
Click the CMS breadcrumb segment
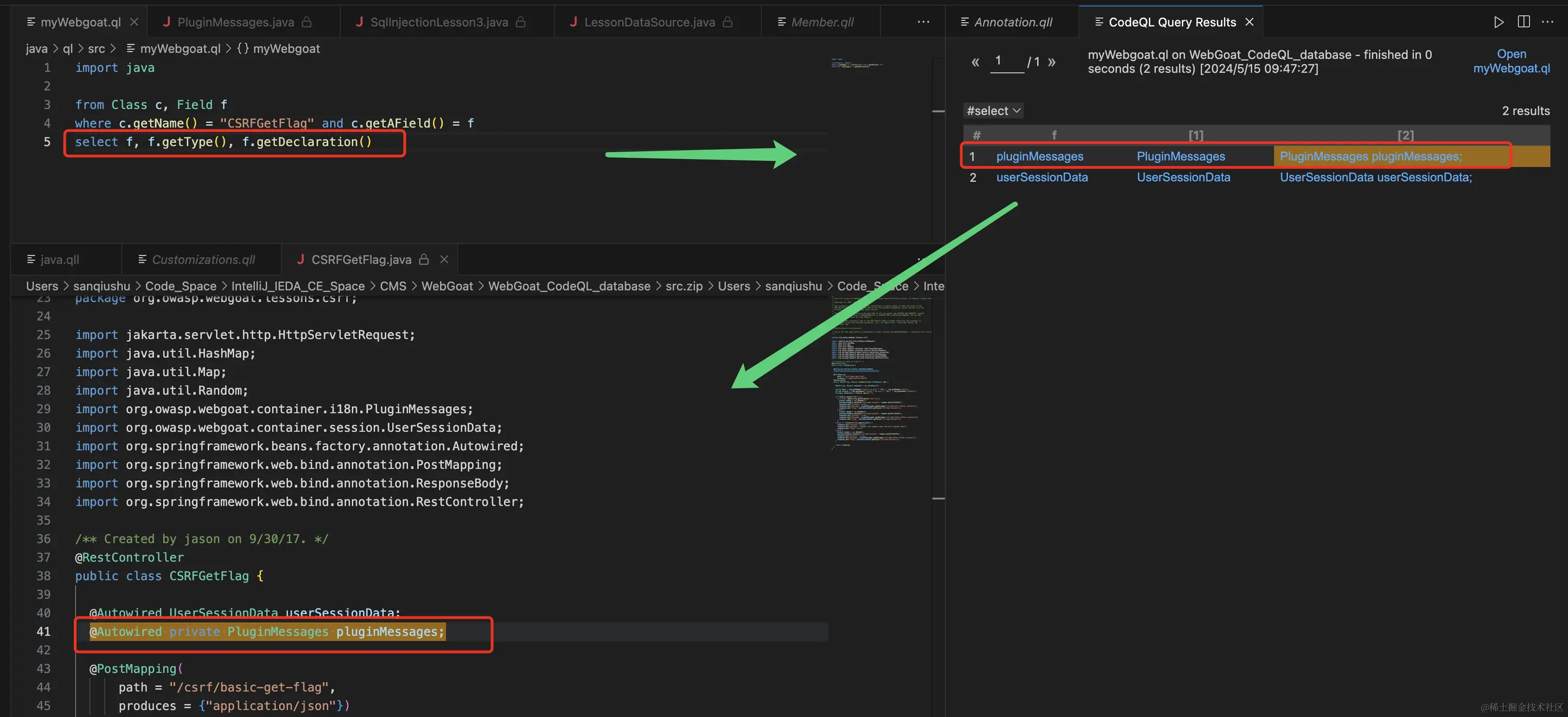(x=393, y=286)
